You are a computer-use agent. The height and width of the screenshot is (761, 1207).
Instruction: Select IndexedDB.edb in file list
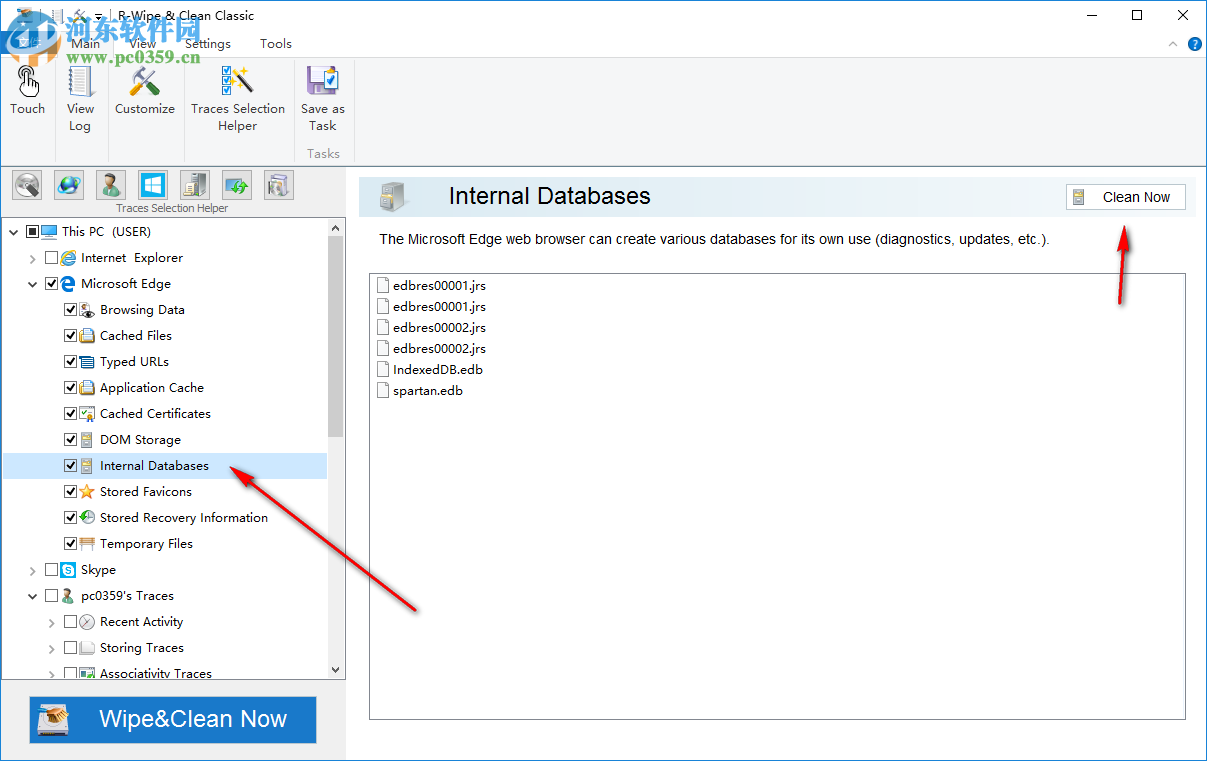tap(430, 370)
